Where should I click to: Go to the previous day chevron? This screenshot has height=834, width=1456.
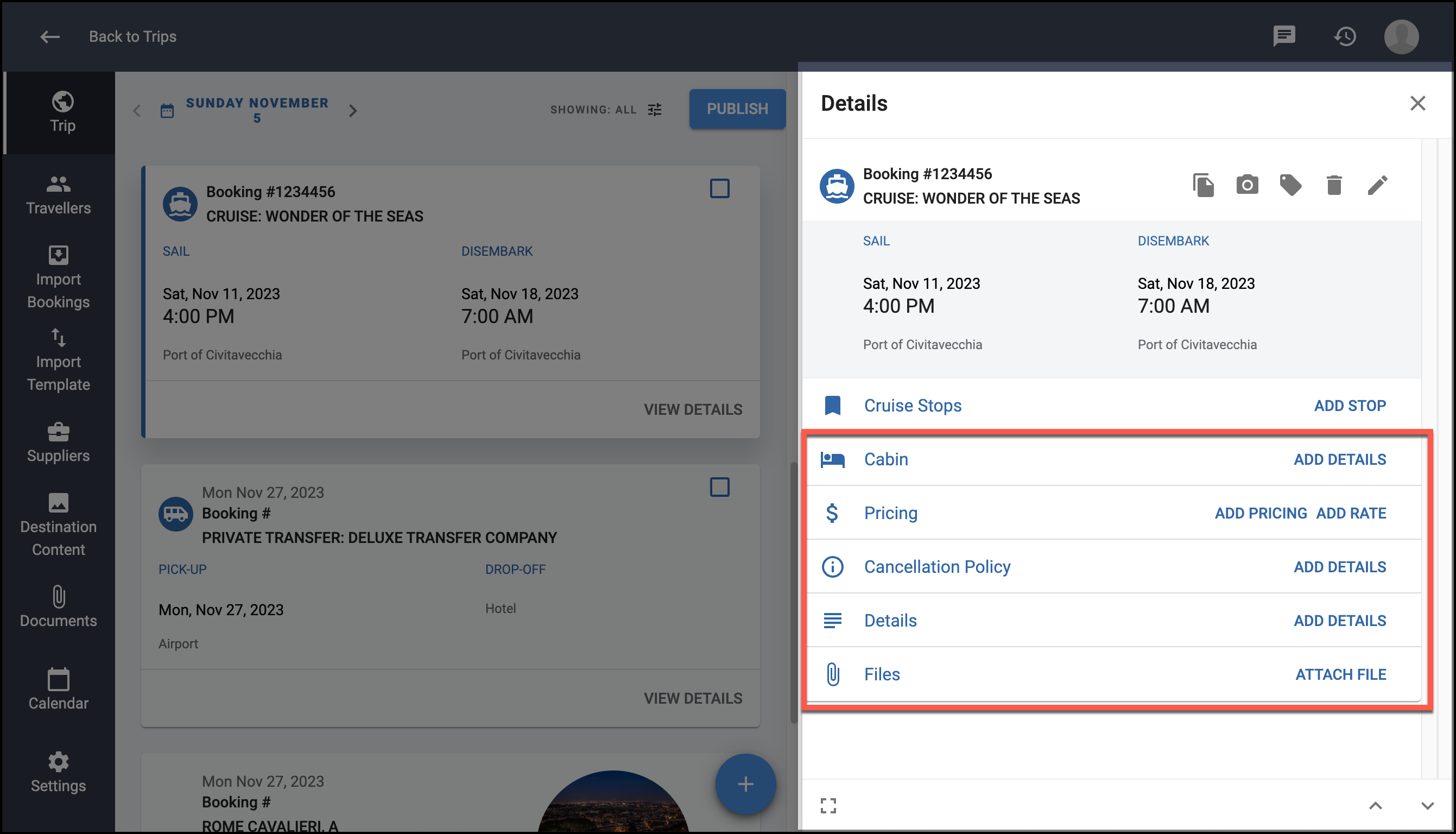click(x=137, y=111)
